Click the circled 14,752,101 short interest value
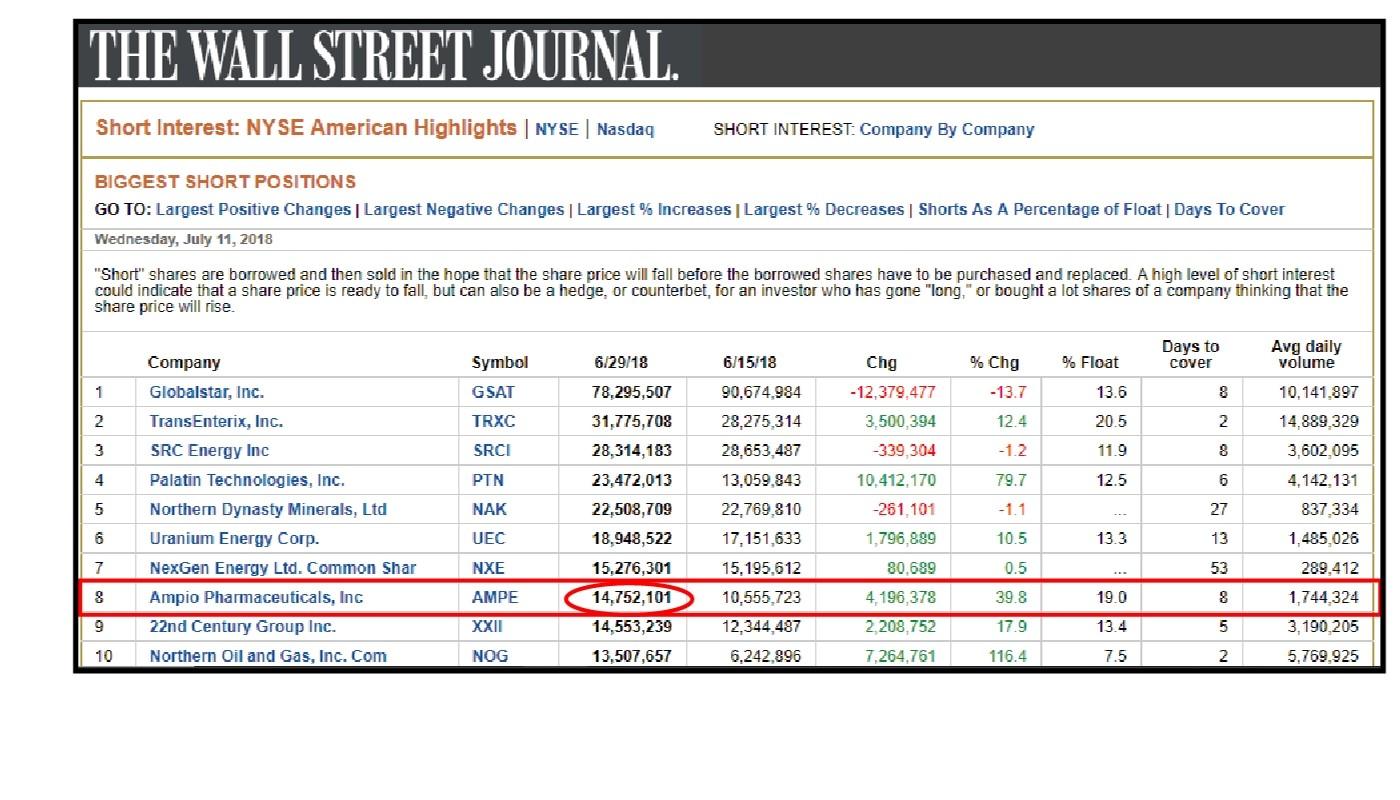Screen dimensions: 1400x800 coord(629,598)
